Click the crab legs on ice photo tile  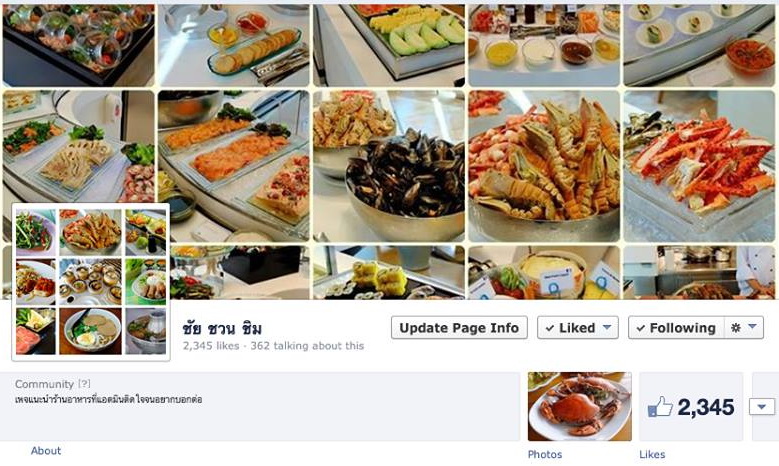coord(699,166)
